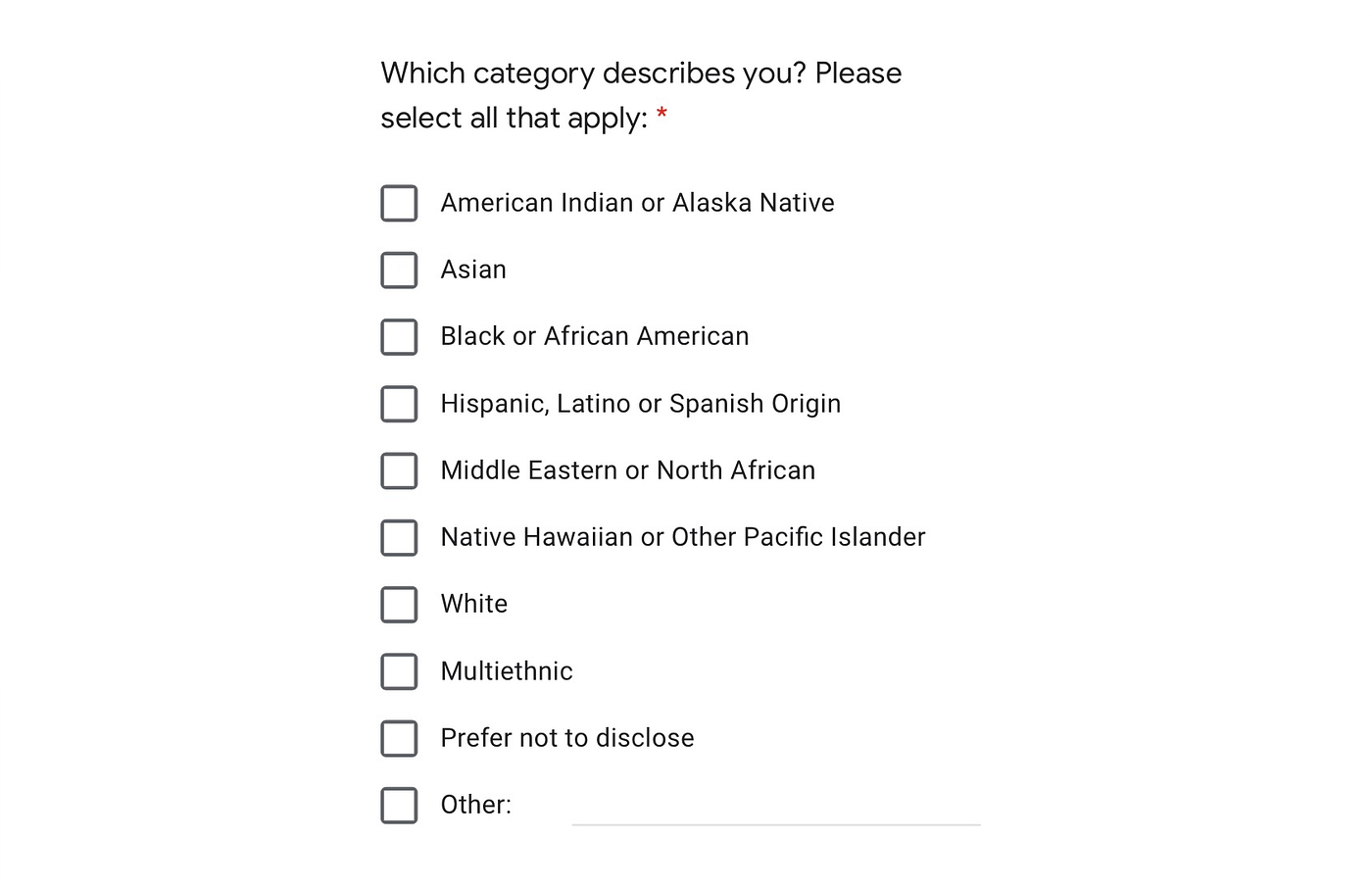Screen dimensions: 1372x888
Task: Check Middle Eastern or North African
Action: (x=399, y=470)
